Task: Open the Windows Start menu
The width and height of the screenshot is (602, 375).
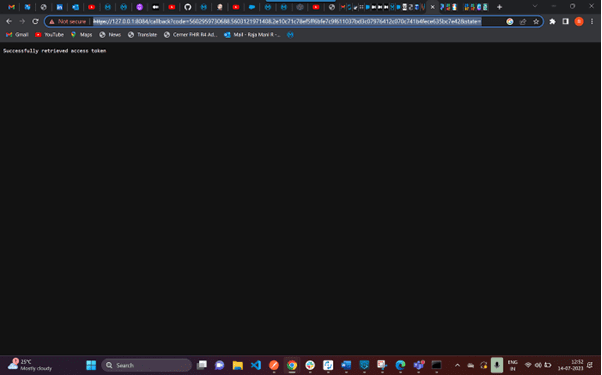Action: pyautogui.click(x=91, y=365)
